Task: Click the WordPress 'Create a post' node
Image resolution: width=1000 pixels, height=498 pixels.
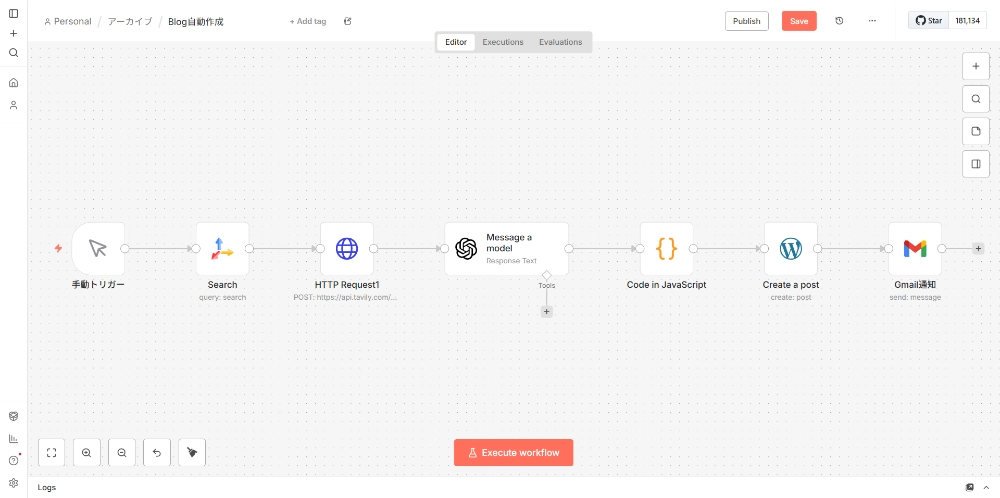Action: [x=790, y=249]
